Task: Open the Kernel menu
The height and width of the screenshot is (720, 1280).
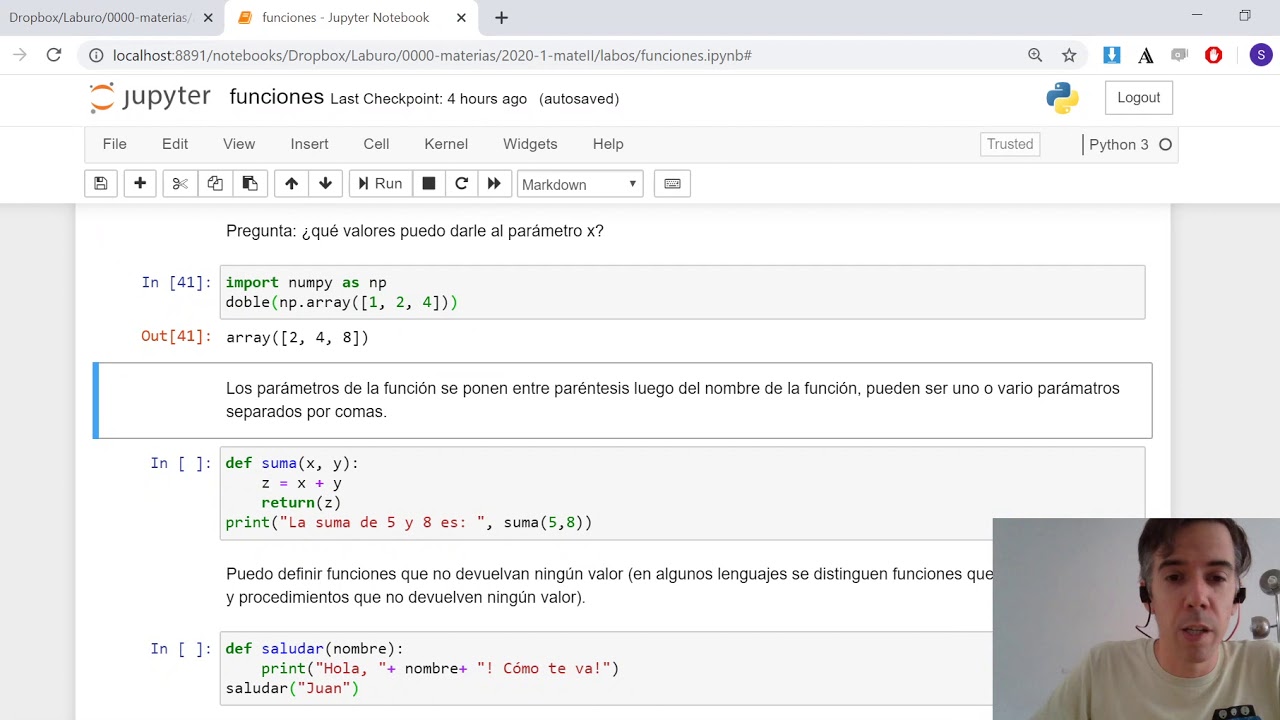Action: point(446,144)
